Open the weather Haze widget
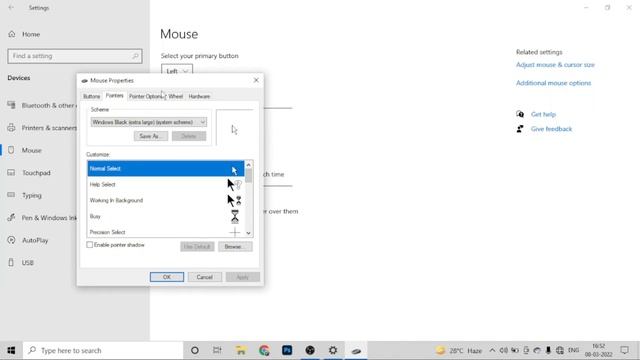 tap(459, 350)
